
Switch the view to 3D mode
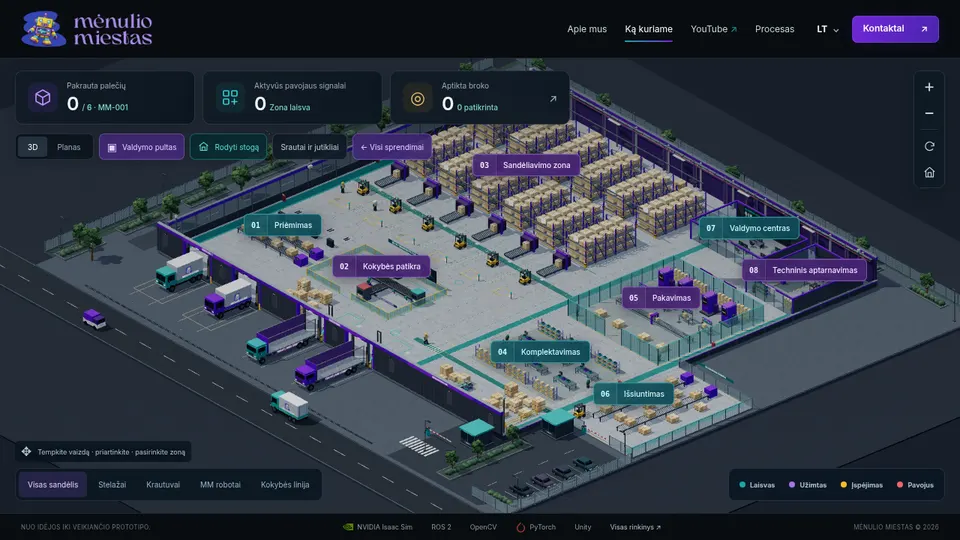[32, 147]
